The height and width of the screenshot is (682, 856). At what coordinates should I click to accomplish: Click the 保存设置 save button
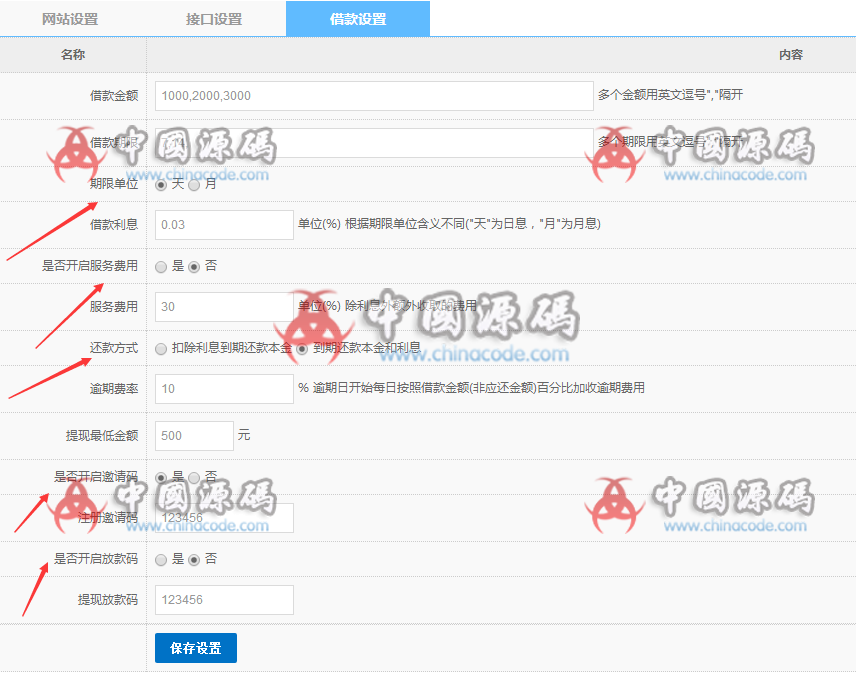[195, 648]
